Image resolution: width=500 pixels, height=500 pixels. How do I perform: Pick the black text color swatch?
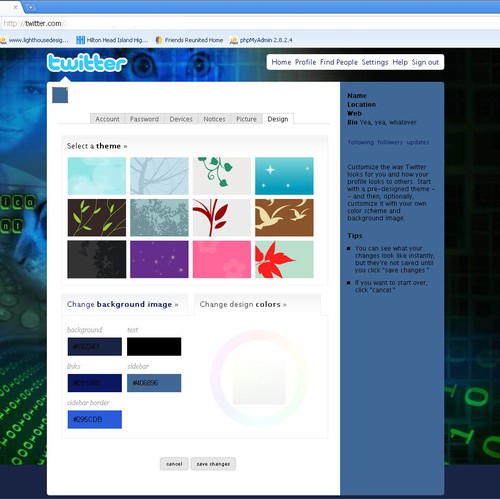coord(154,346)
